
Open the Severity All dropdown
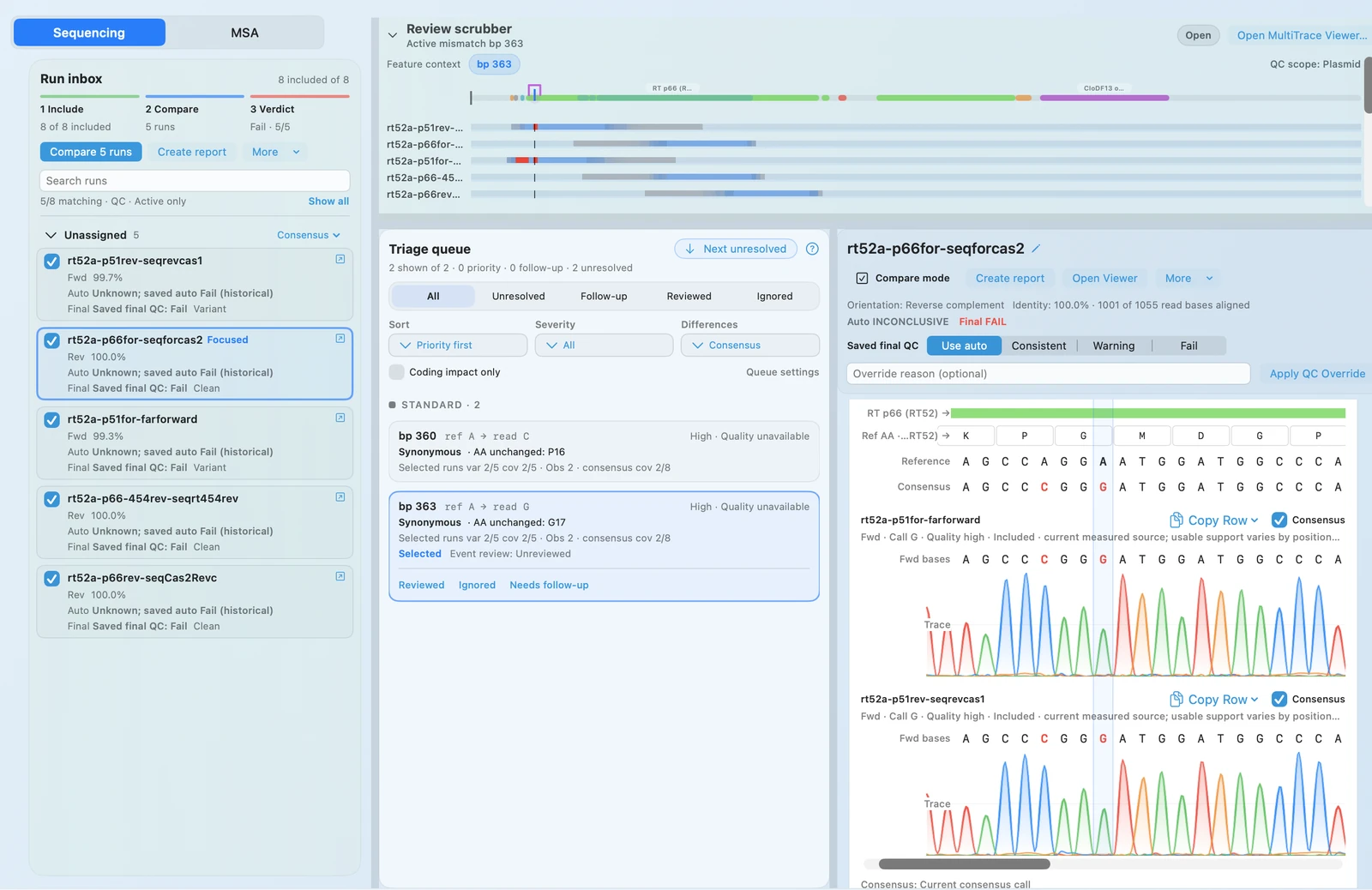(x=604, y=345)
